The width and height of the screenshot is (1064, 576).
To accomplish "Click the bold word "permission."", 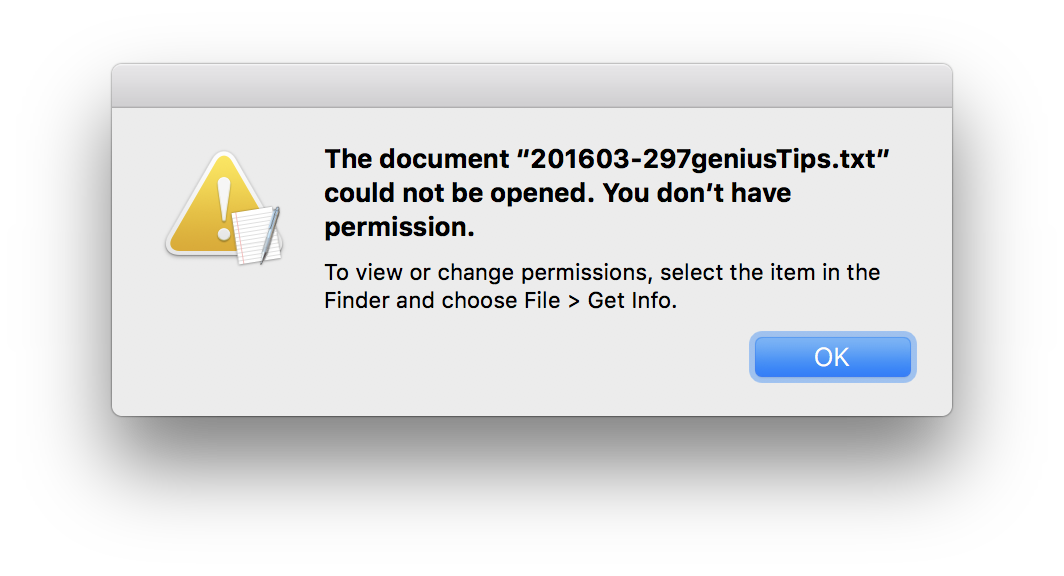I will click(x=399, y=228).
